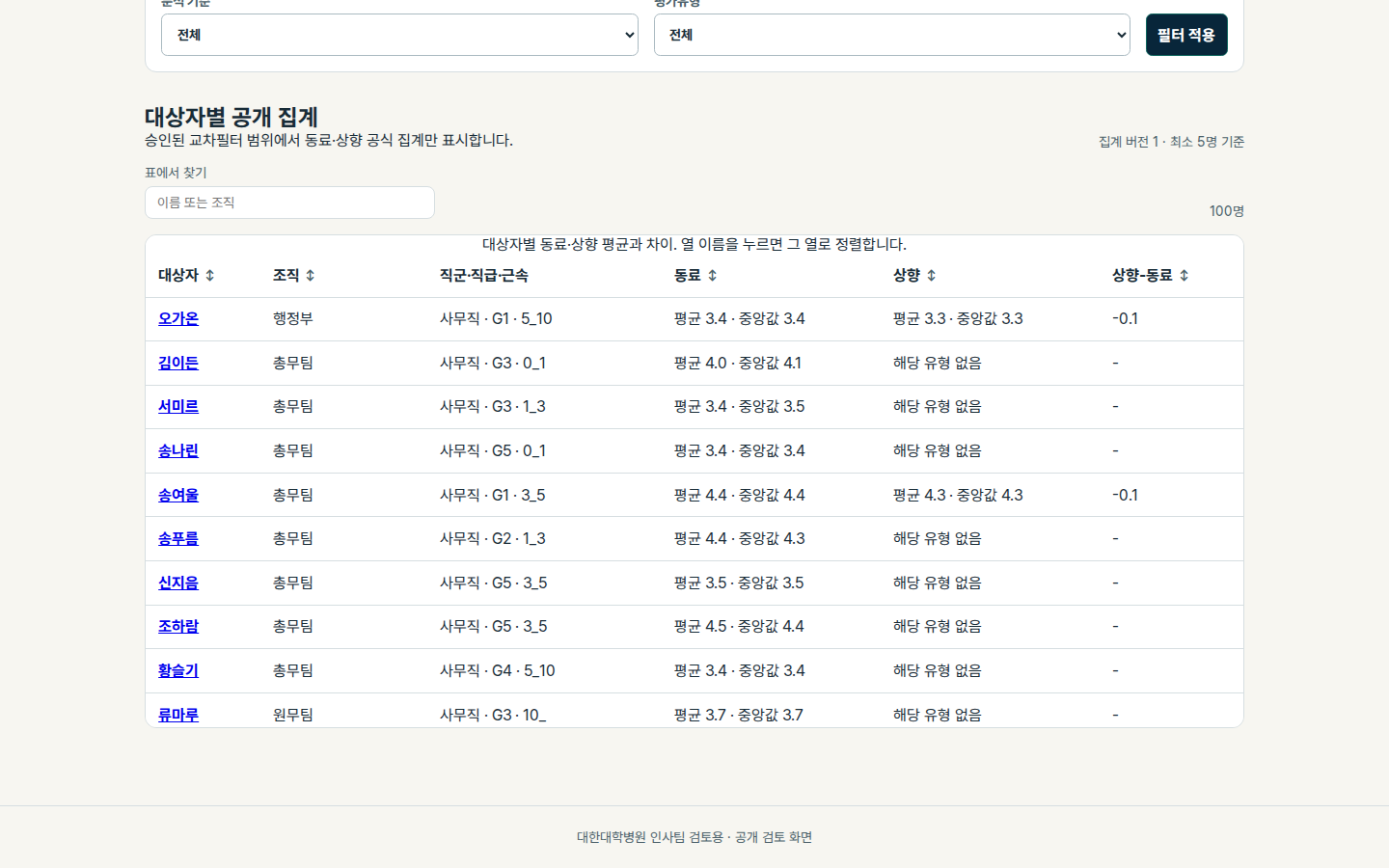Click 사무직 · G2 · 1_3 cell

tap(493, 539)
